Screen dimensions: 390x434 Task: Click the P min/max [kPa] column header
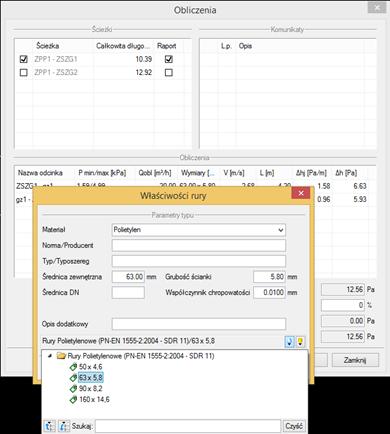coord(102,173)
